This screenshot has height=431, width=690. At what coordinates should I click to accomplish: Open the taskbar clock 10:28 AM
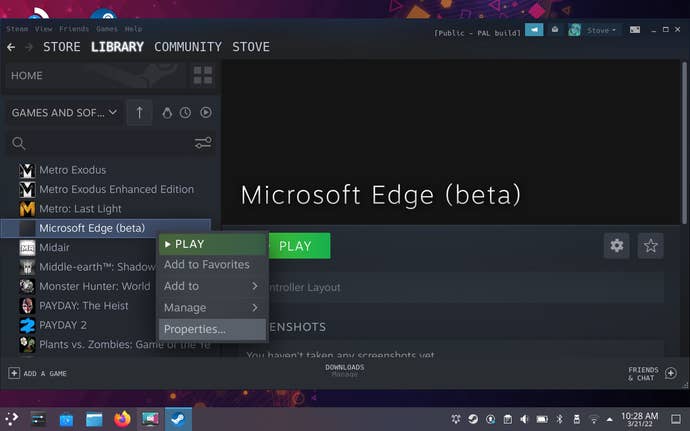coord(639,419)
